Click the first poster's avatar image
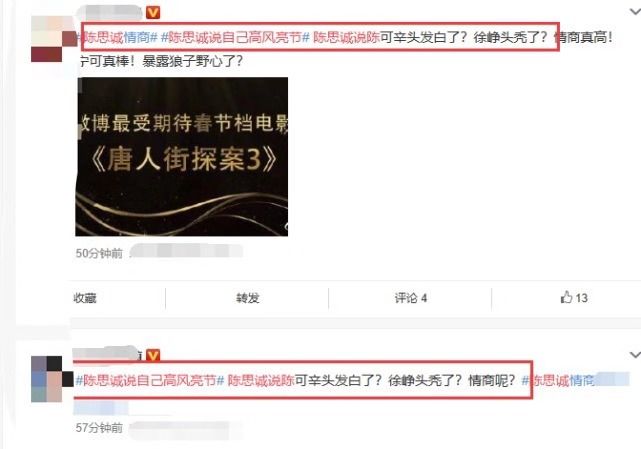The height and width of the screenshot is (449, 641). [54, 39]
